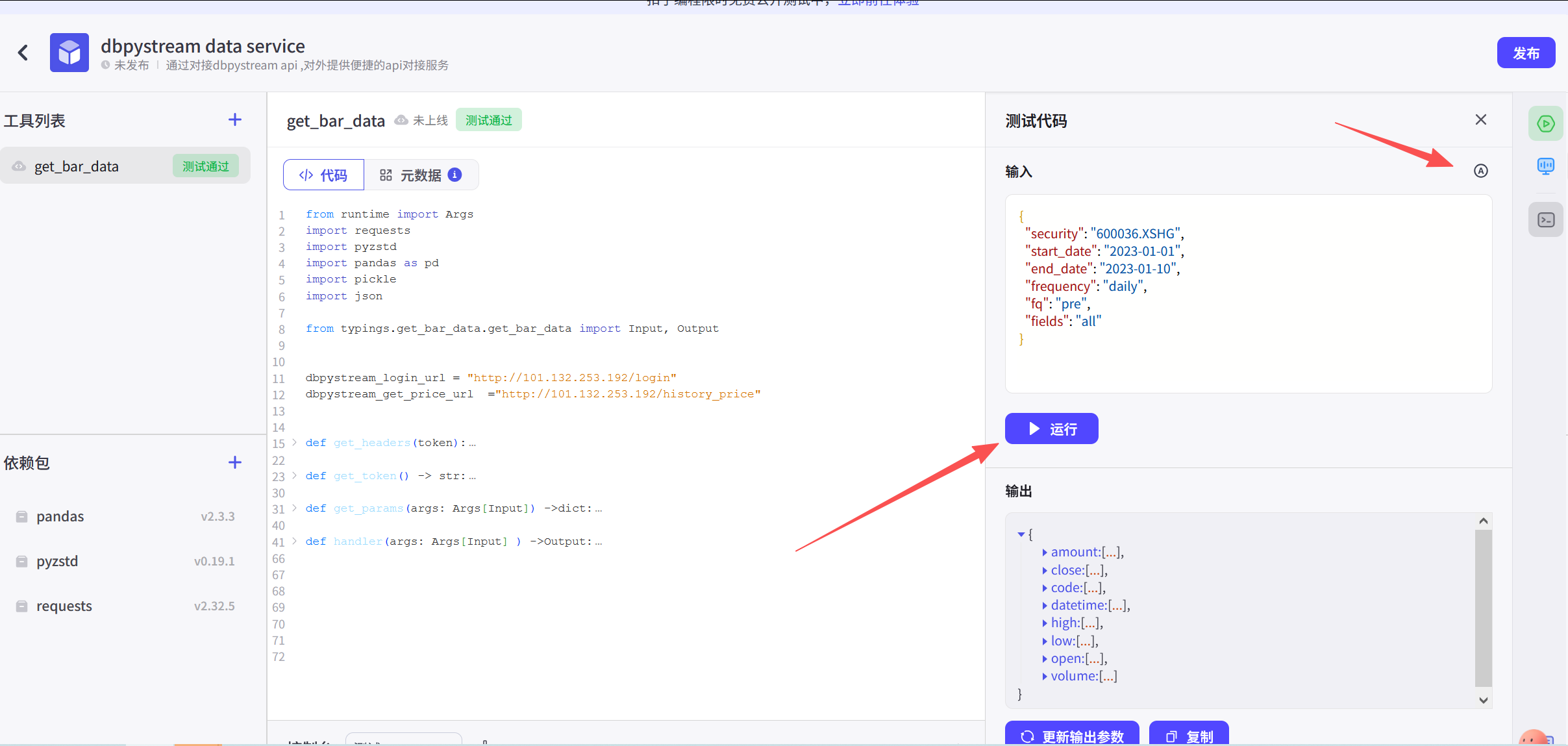The image size is (1568, 746).
Task: Add a dependency package with plus icon
Action: pyautogui.click(x=235, y=462)
